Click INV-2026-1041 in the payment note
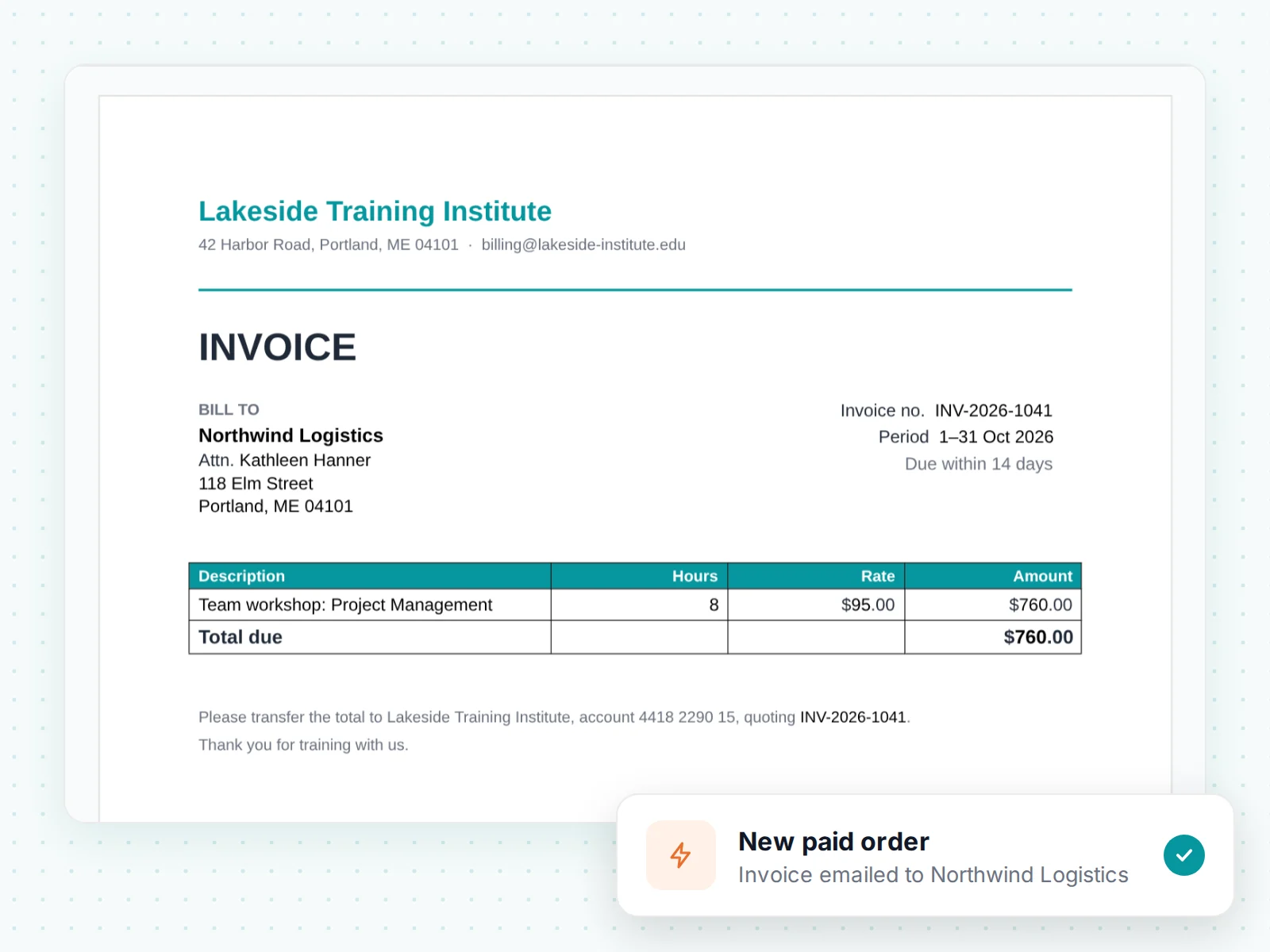This screenshot has height=952, width=1270. [852, 717]
